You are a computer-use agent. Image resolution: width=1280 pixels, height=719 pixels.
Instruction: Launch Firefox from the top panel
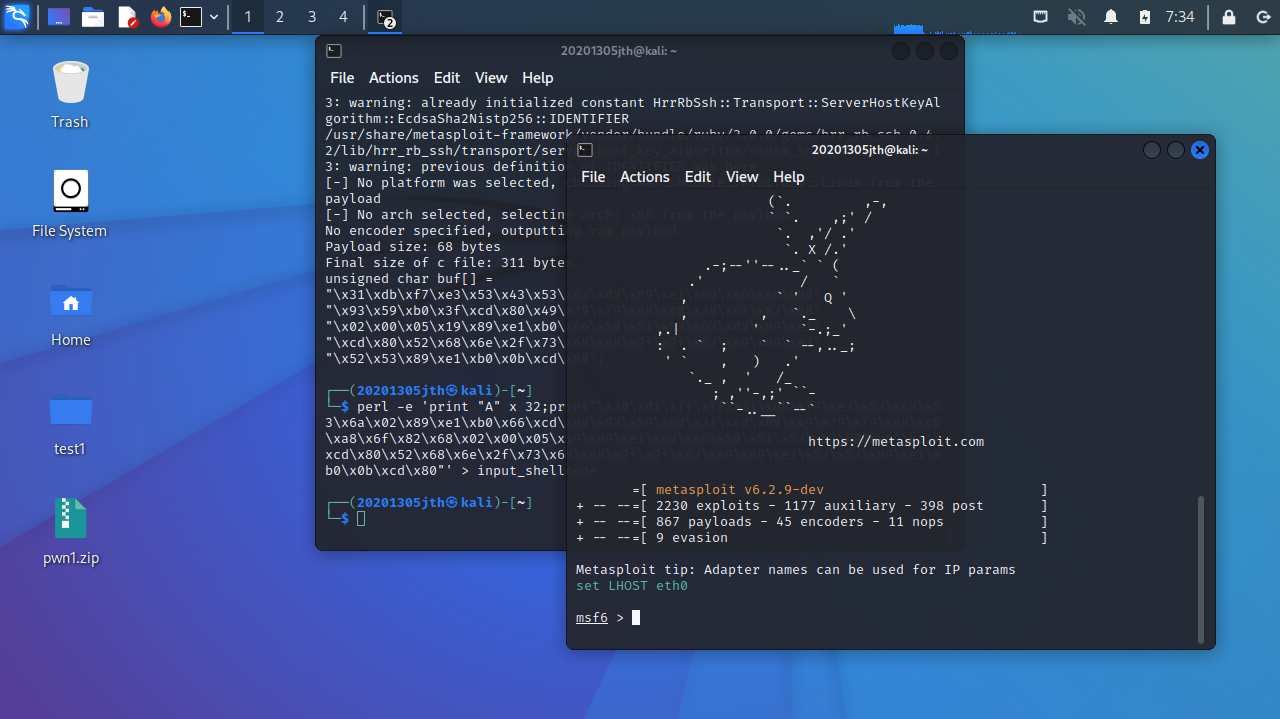(x=160, y=17)
